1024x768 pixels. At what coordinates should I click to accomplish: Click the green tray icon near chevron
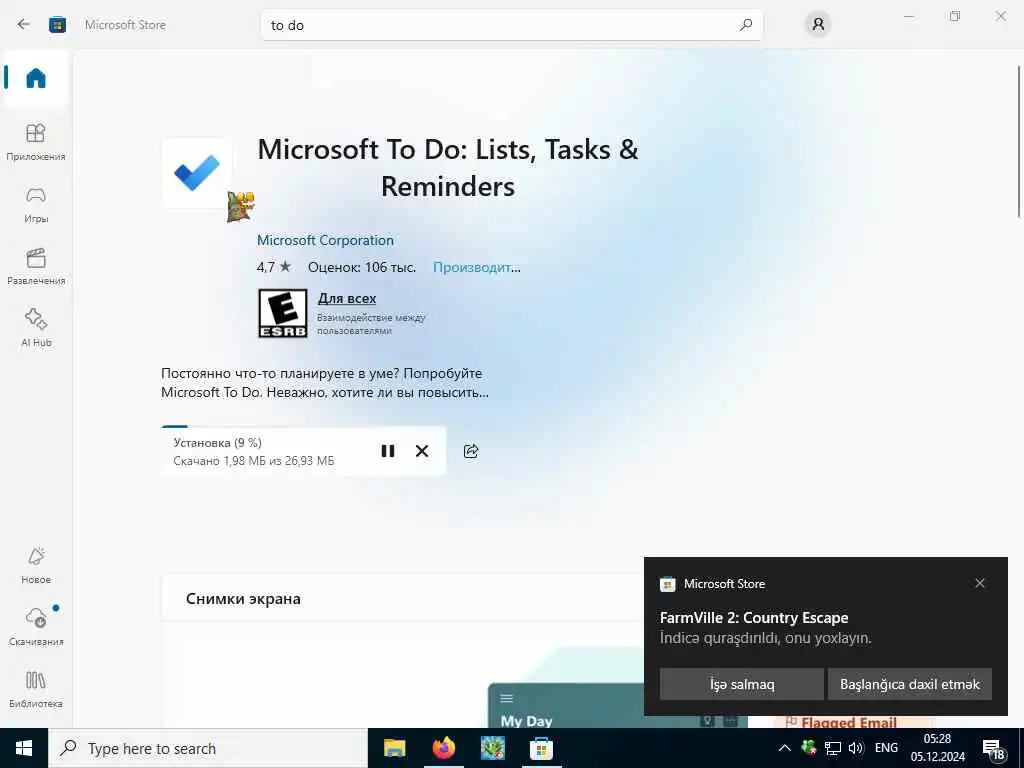(x=808, y=748)
